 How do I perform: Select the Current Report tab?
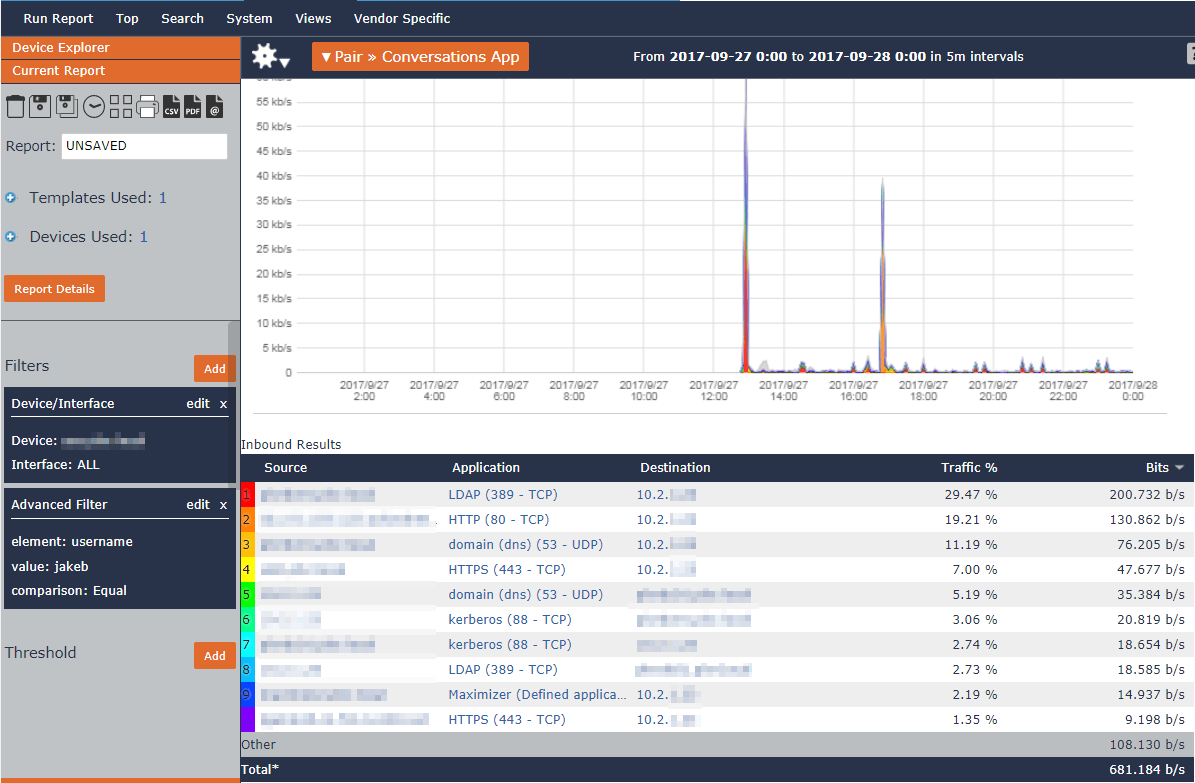click(120, 71)
